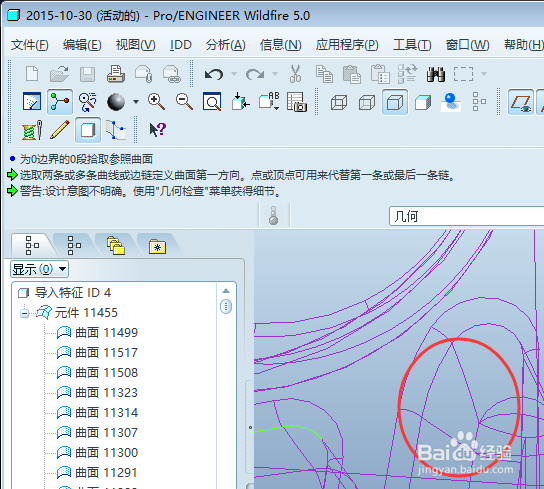Cut selection with the scissors icon

pos(295,74)
